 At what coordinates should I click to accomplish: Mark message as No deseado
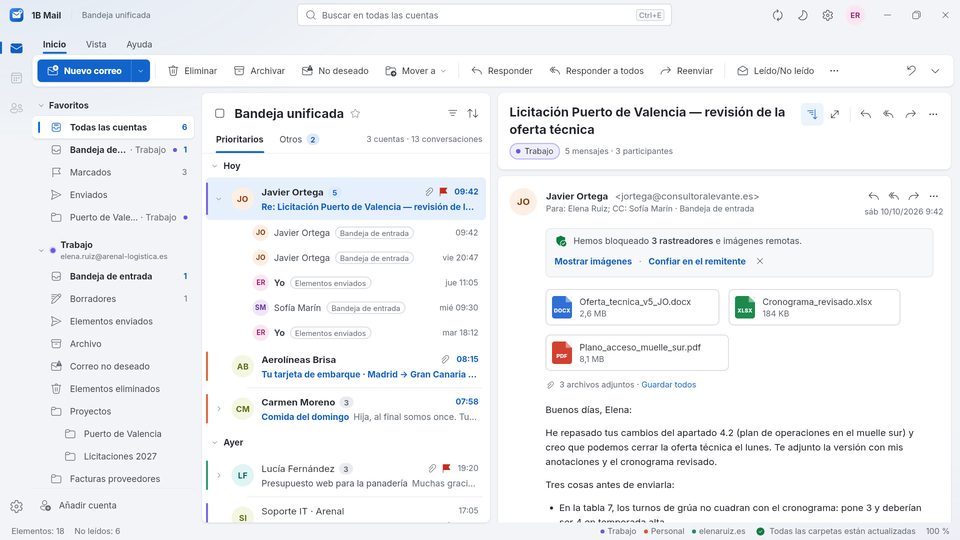[x=335, y=71]
